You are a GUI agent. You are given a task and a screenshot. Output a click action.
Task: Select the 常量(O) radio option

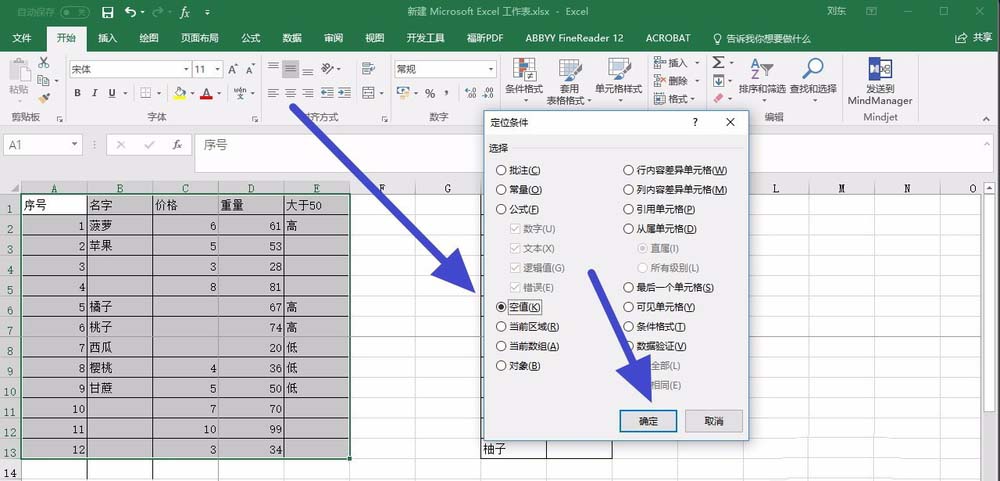501,189
